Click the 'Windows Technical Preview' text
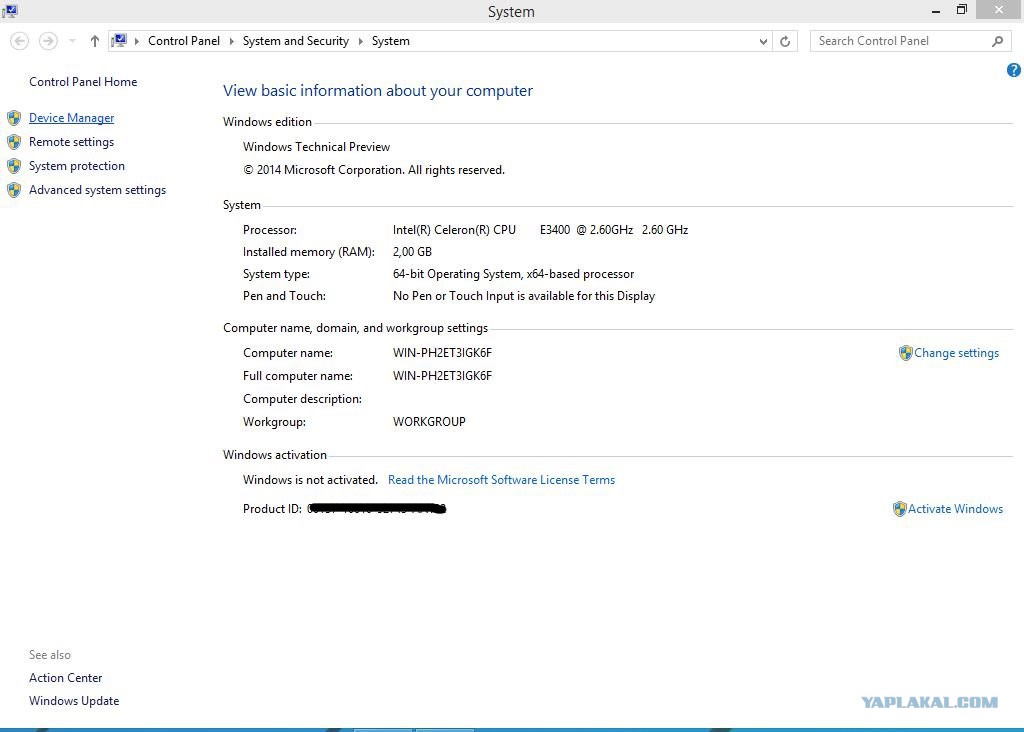 (316, 147)
